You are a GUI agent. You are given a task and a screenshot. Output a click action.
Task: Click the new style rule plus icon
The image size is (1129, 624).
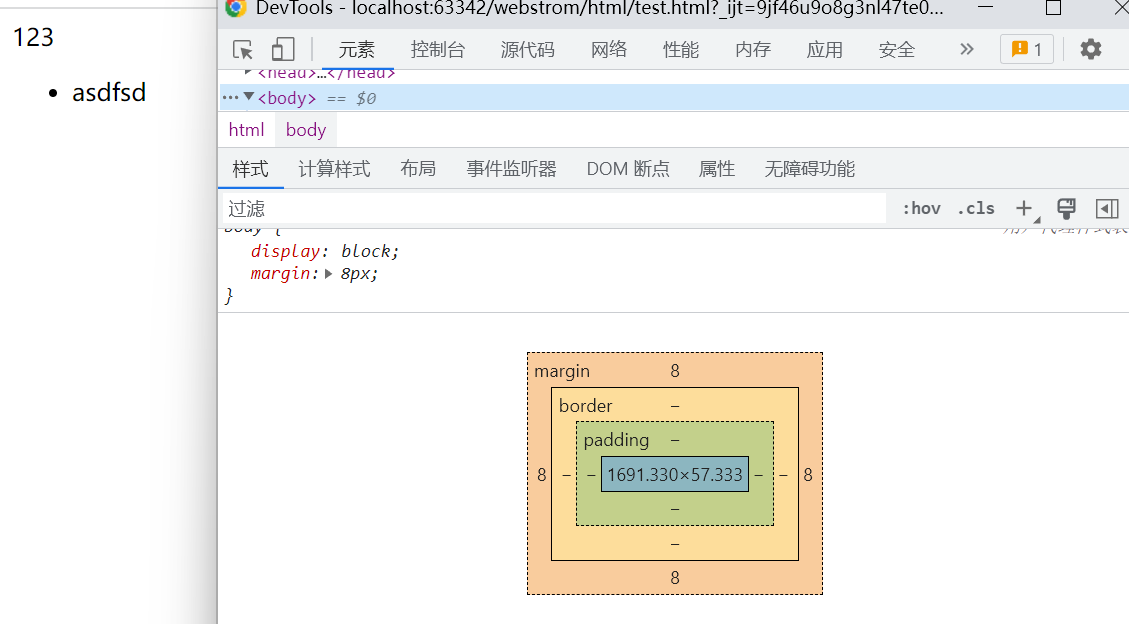pos(1024,208)
